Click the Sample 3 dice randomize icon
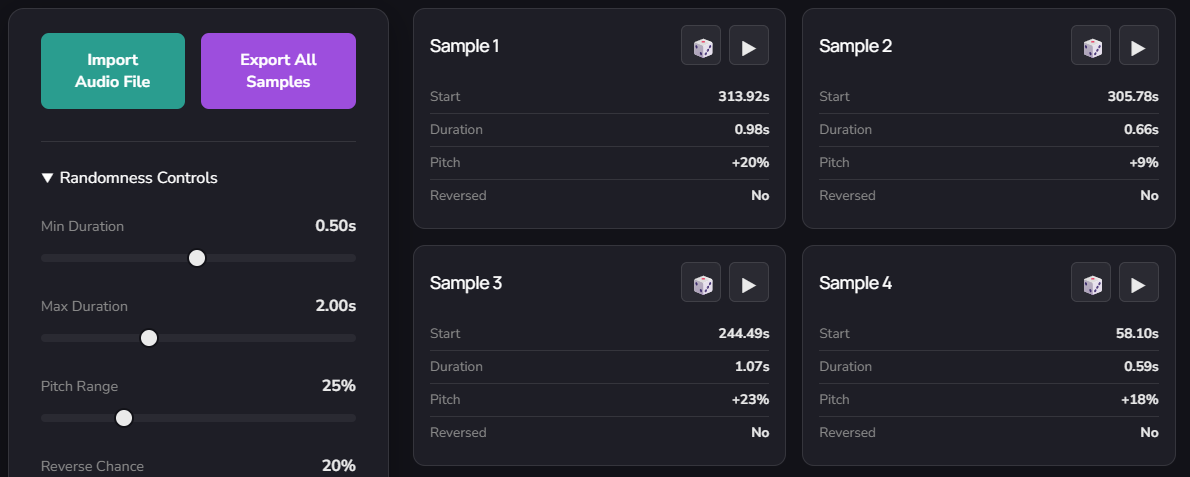The image size is (1190, 477). [x=701, y=283]
